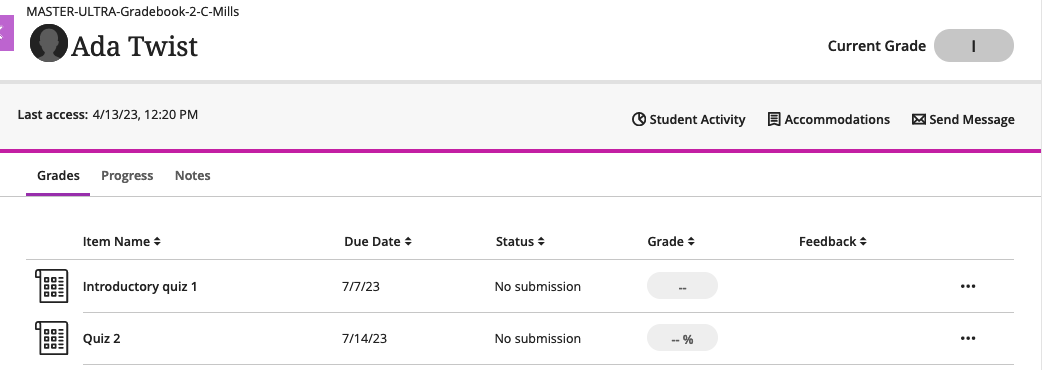Screen dimensions: 1042x370
Task: Open the Introductory quiz 1 item
Action: point(140,287)
